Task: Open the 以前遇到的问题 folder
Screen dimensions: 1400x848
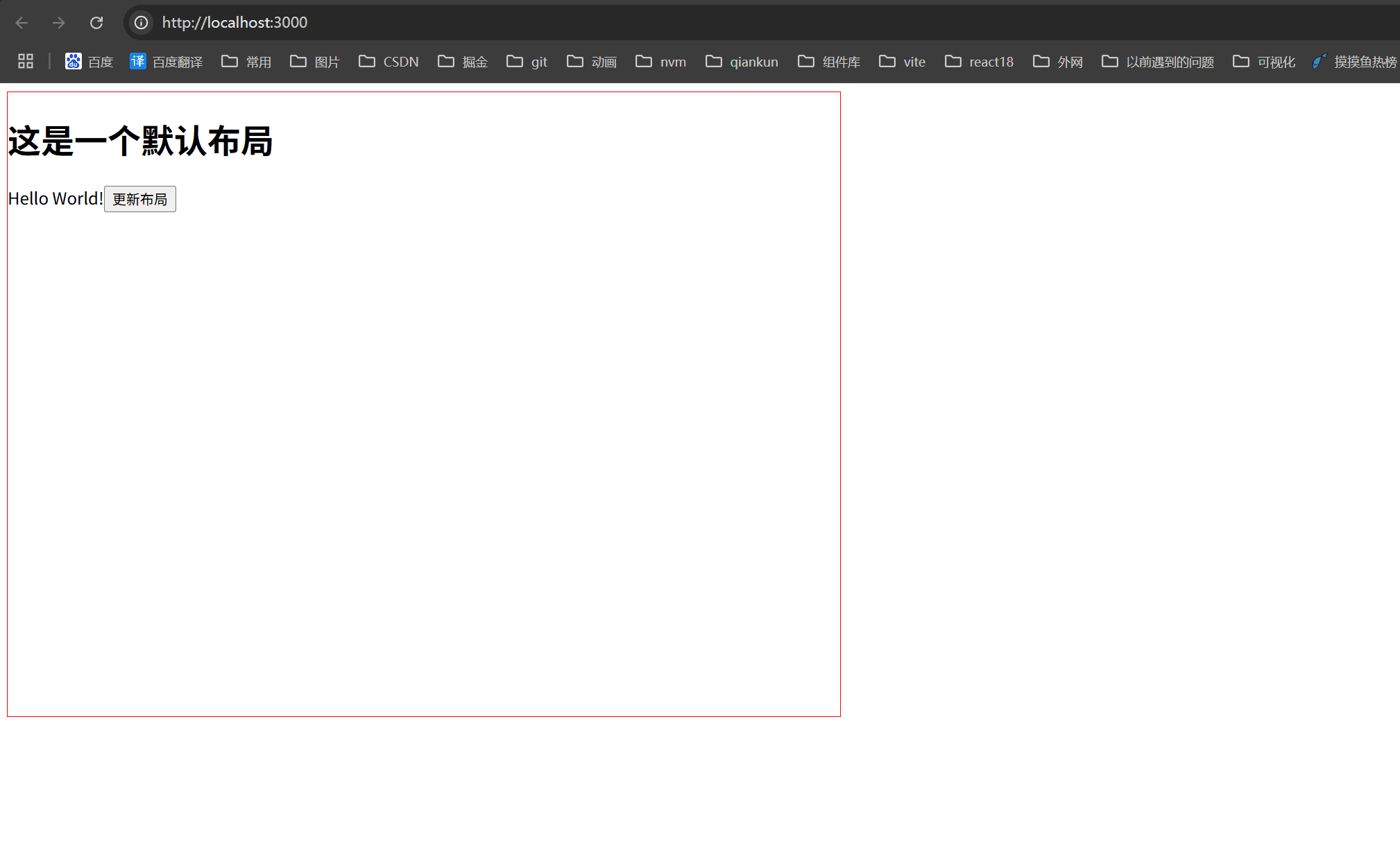Action: coord(1157,61)
